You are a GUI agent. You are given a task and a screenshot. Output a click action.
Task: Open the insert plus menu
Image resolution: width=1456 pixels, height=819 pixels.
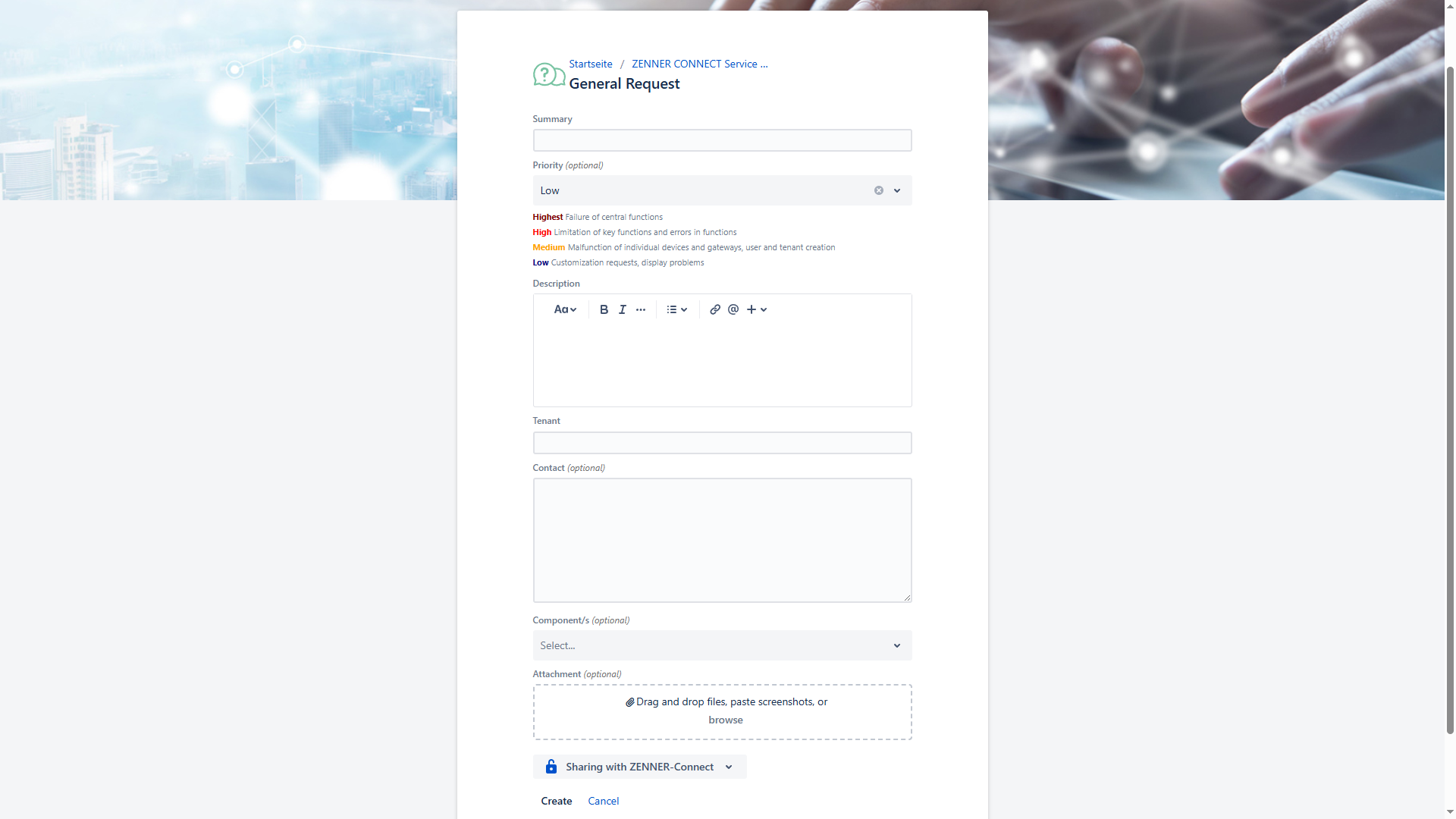757,309
